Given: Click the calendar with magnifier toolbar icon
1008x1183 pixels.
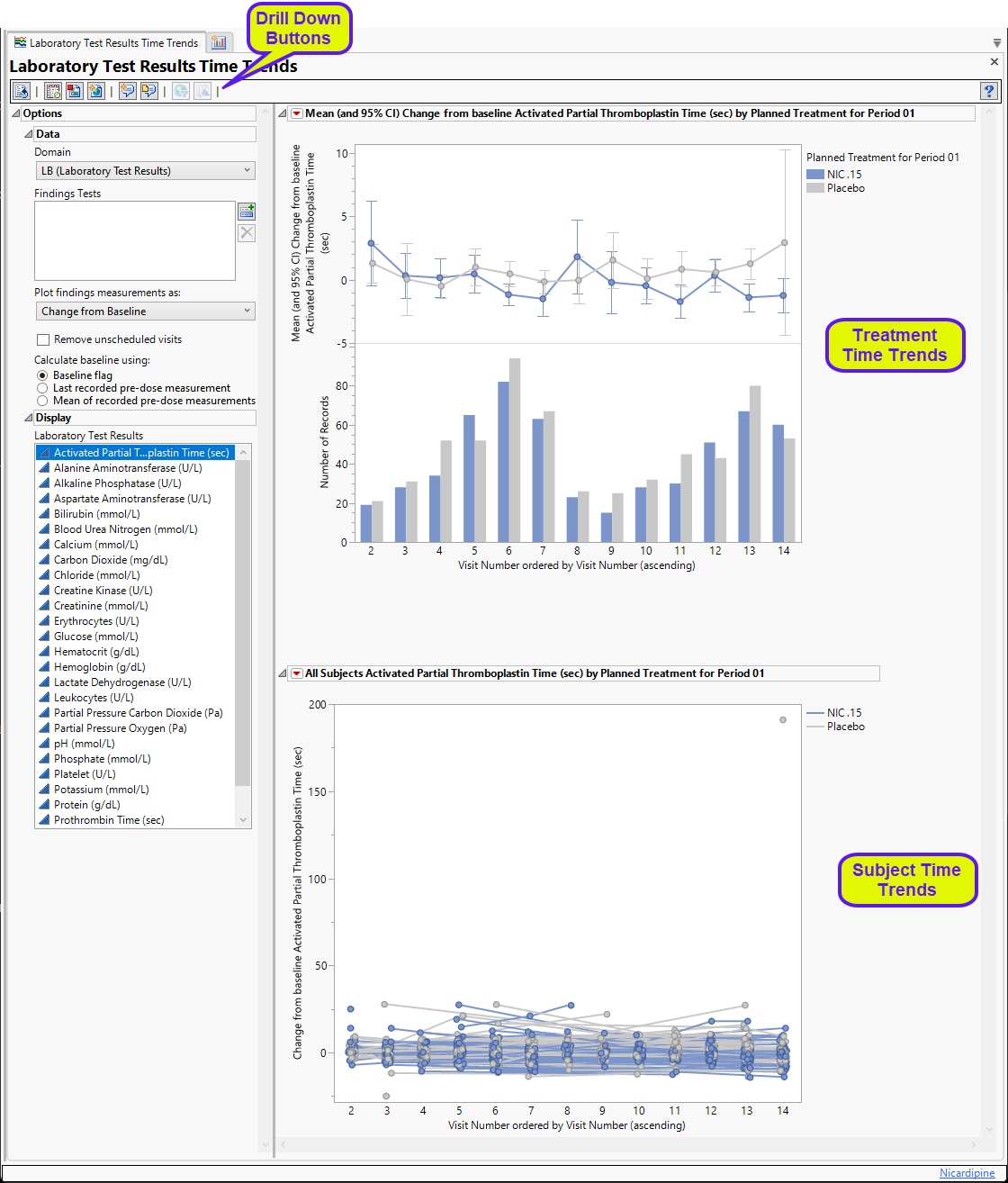Looking at the screenshot, I should (x=53, y=91).
